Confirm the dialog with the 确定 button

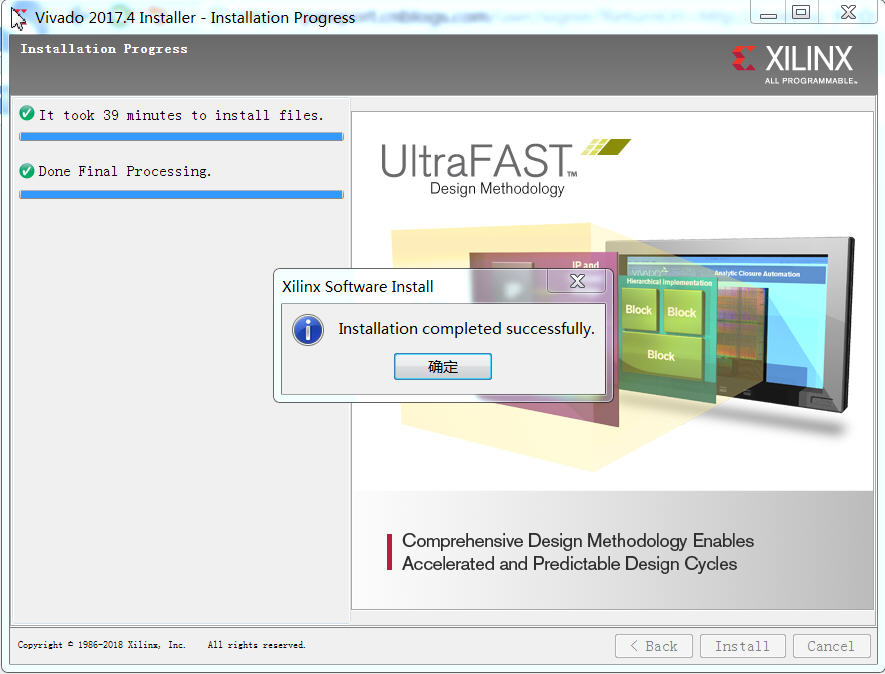(x=442, y=367)
